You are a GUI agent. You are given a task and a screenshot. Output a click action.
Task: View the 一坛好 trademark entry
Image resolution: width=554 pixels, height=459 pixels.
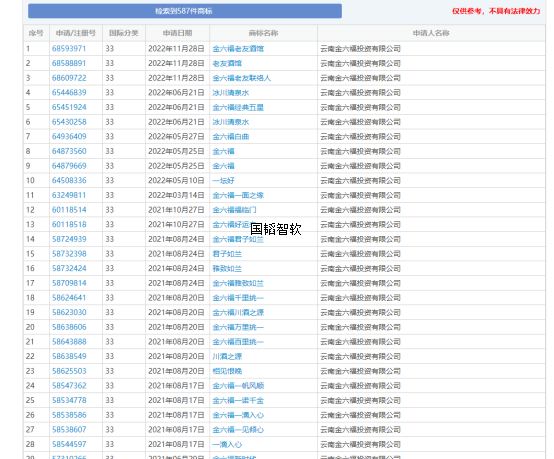coord(223,181)
